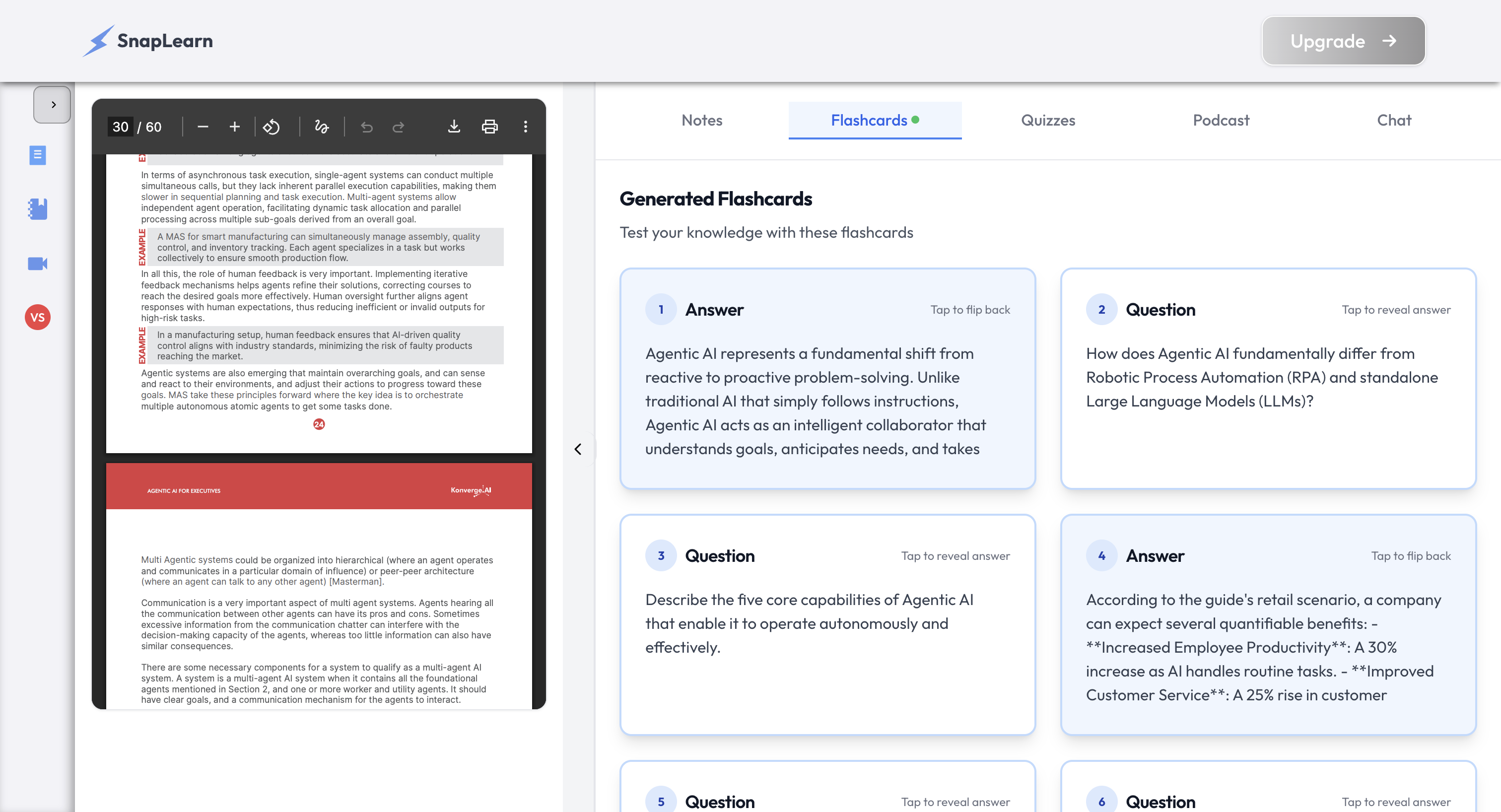Print the PDF document
This screenshot has height=812, width=1501.
click(x=489, y=127)
